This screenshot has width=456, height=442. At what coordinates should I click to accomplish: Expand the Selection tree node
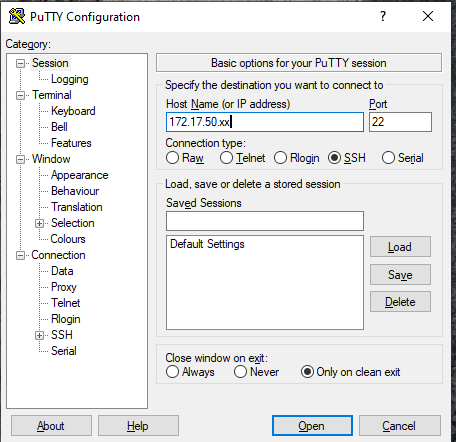click(39, 223)
